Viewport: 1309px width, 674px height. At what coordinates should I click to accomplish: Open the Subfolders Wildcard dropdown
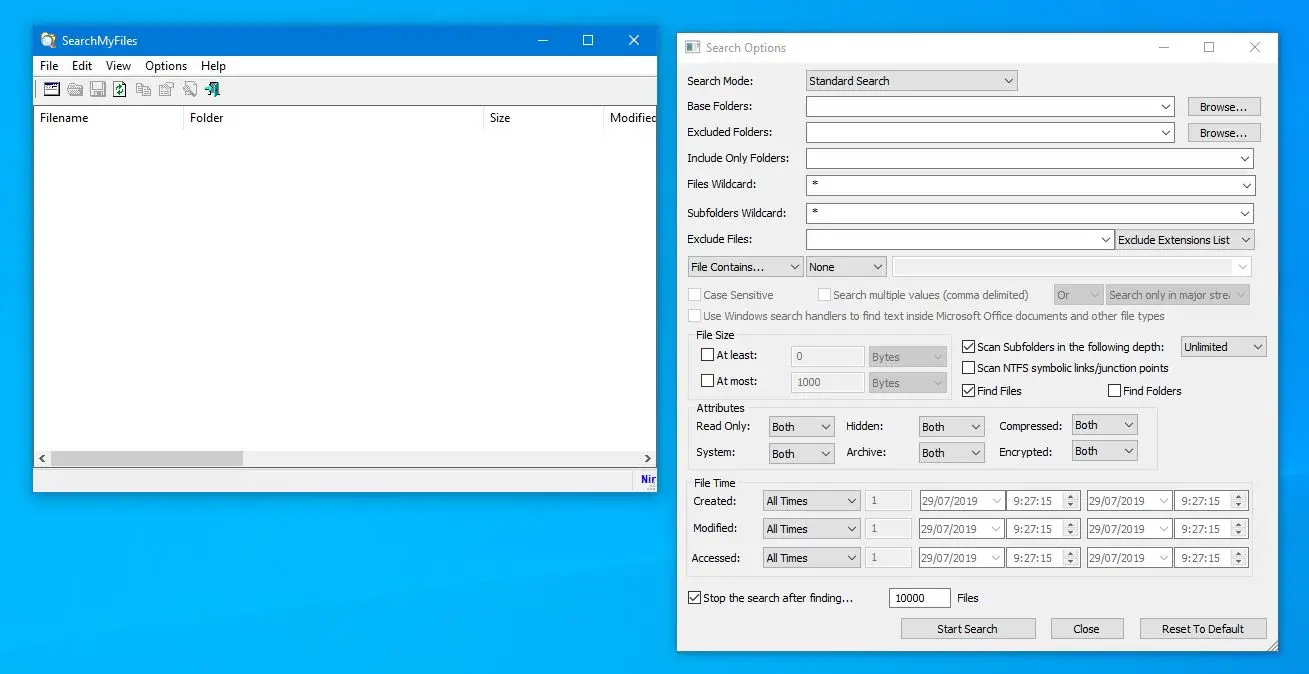(1245, 213)
